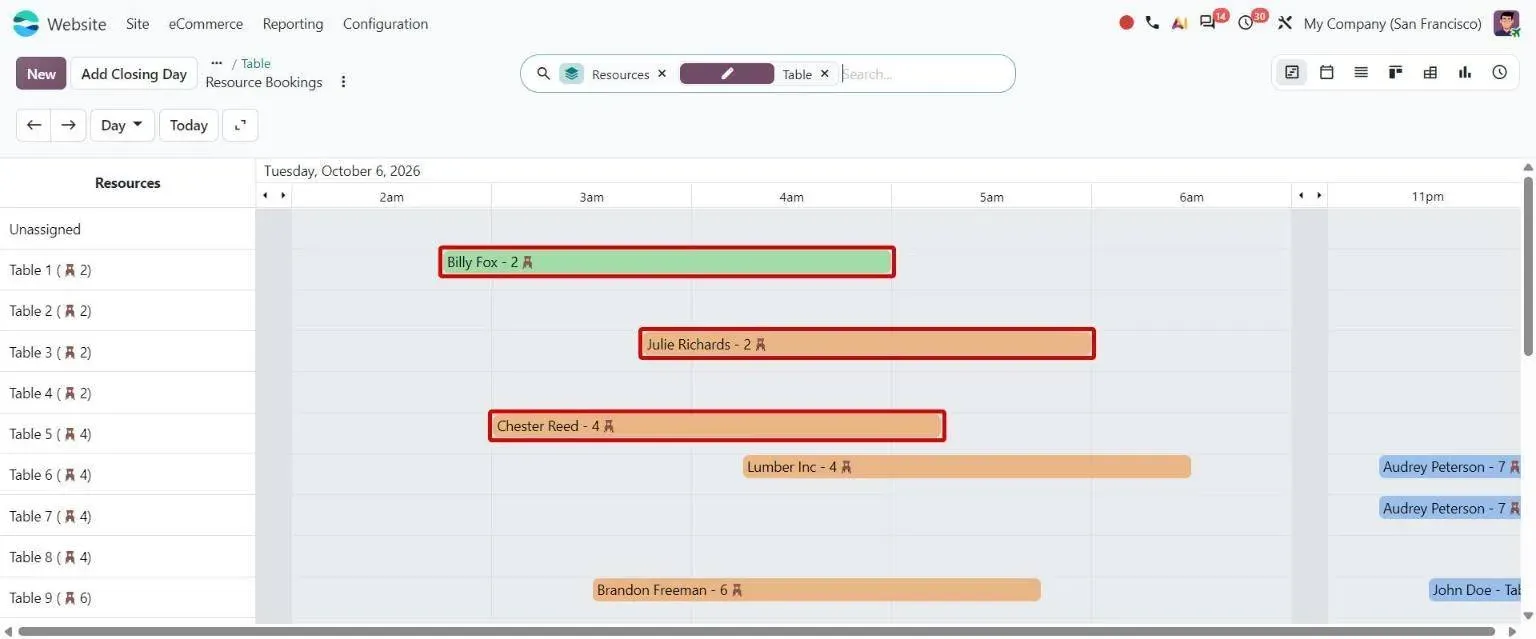The width and height of the screenshot is (1536, 639).
Task: Open the Reporting menu
Action: 293,23
